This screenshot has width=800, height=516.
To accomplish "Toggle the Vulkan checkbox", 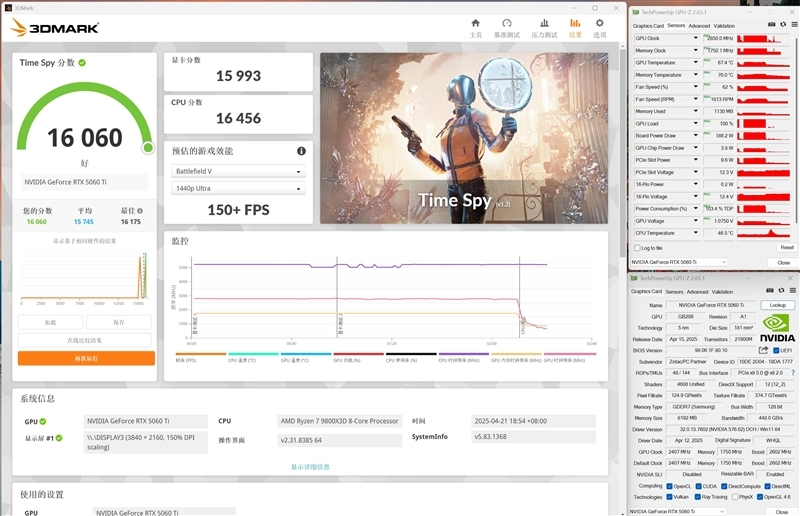I will tap(669, 497).
